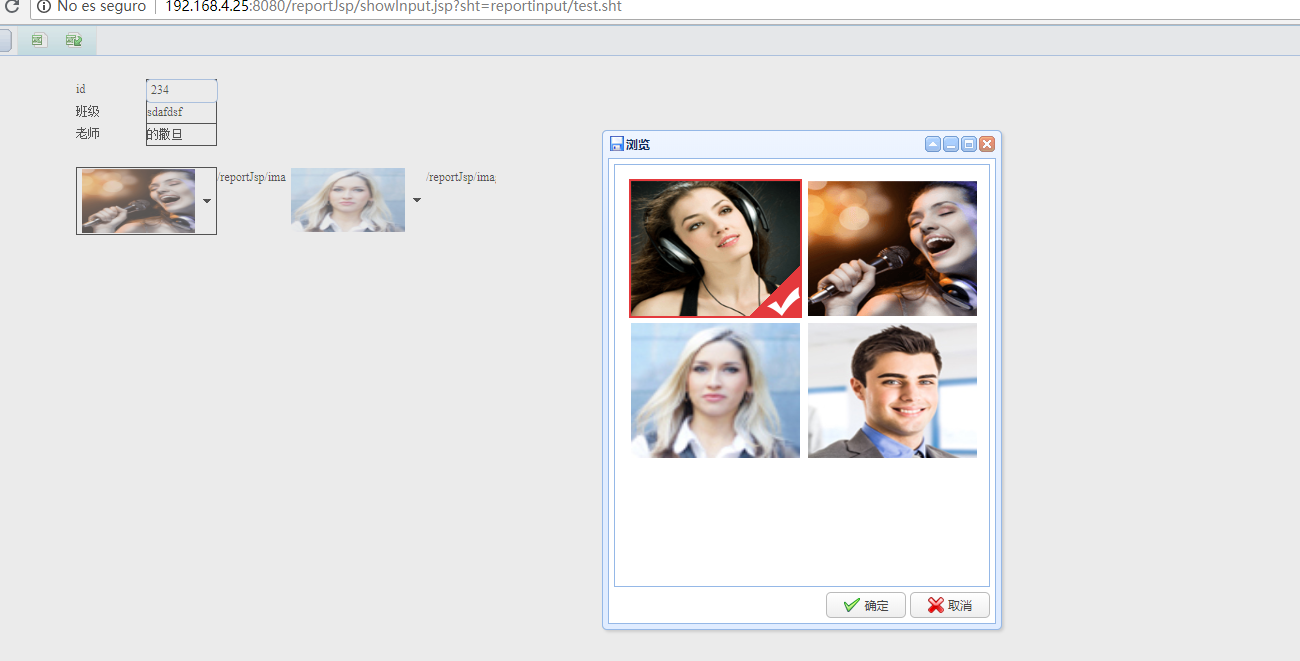1300x661 pixels.
Task: Click the 老师 field containing 的撒旦
Action: pos(181,134)
